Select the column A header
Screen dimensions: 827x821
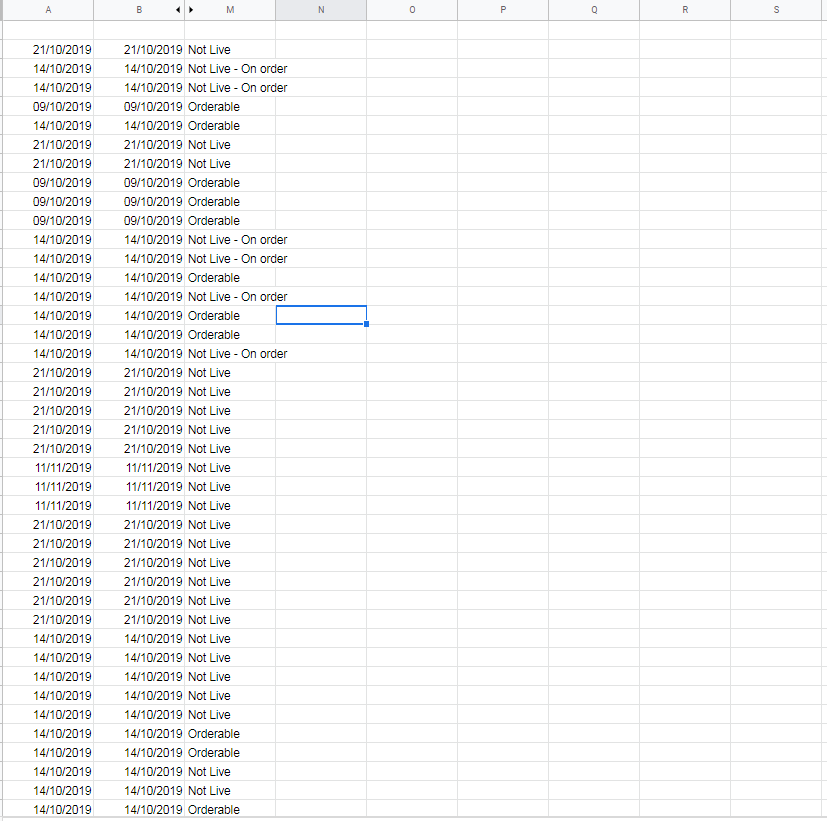(48, 9)
